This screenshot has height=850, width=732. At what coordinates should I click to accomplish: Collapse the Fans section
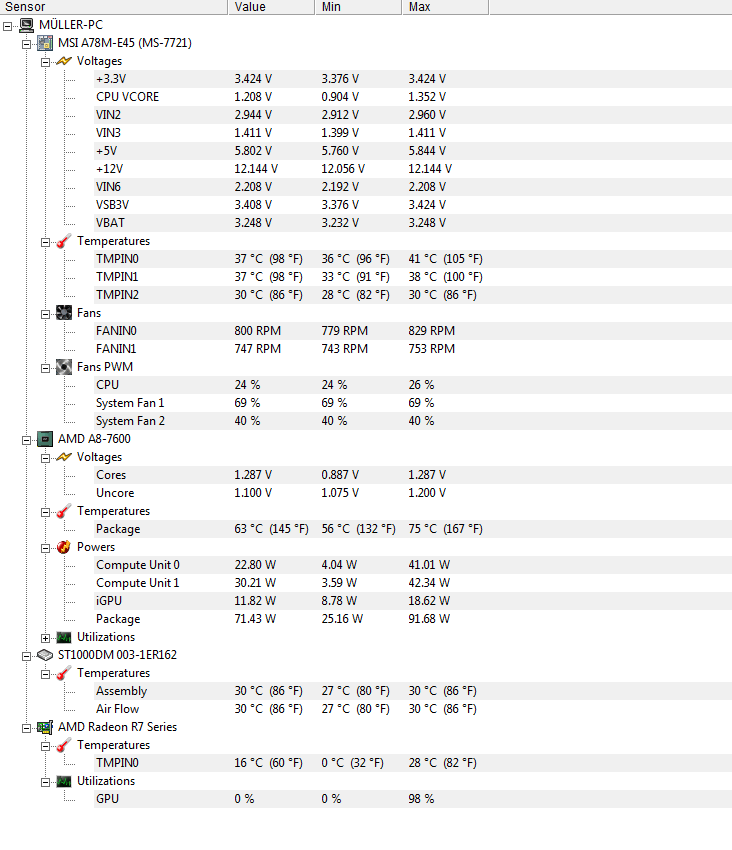click(x=46, y=314)
